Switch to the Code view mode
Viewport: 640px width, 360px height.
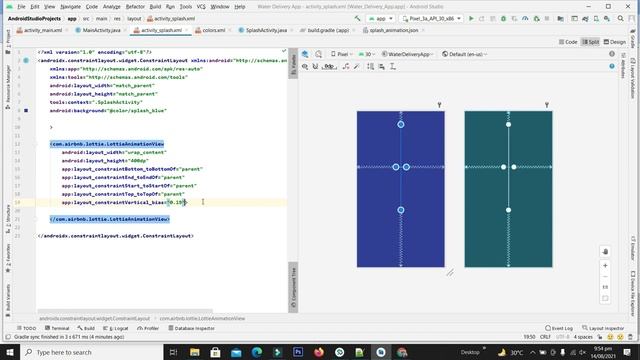[568, 42]
